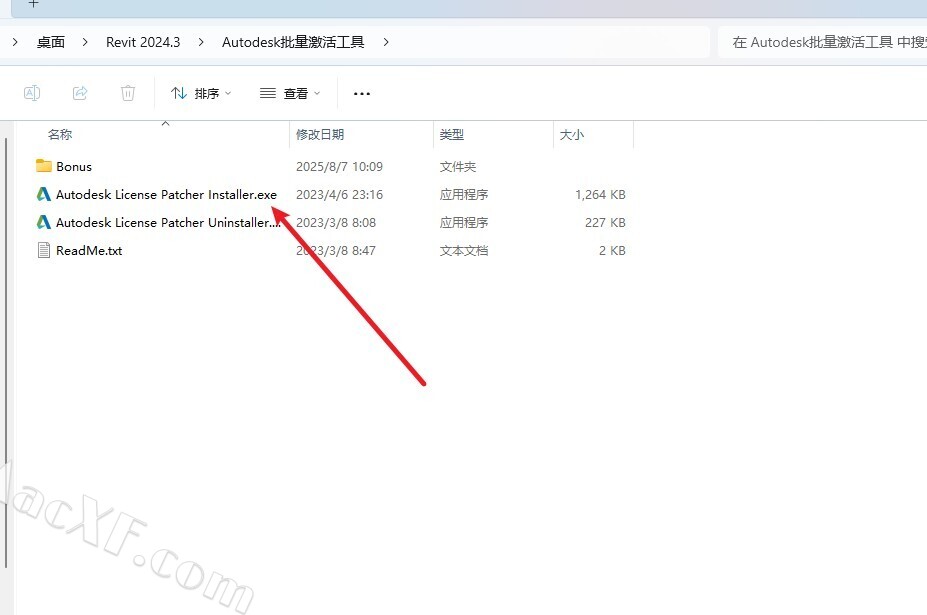
Task: Click the 1,264 KB size value
Action: tap(600, 194)
